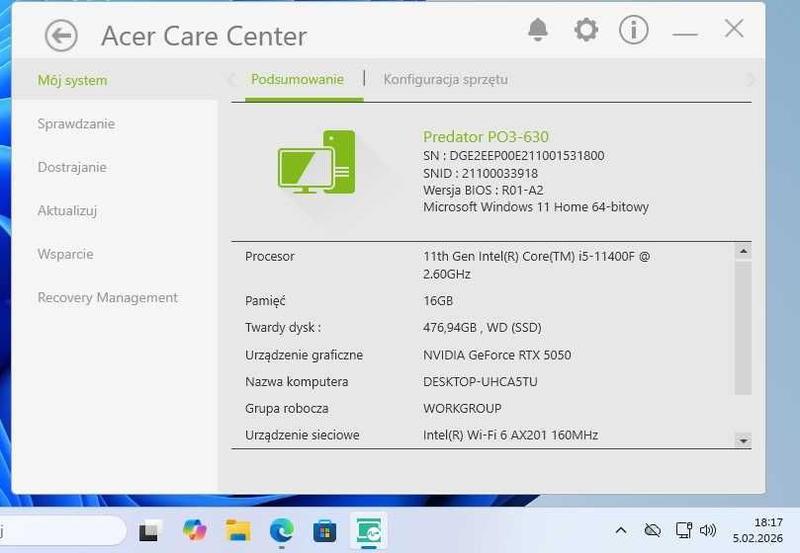Switch to the Konfiguracja sprzętu tab
800x553 pixels.
[446, 80]
